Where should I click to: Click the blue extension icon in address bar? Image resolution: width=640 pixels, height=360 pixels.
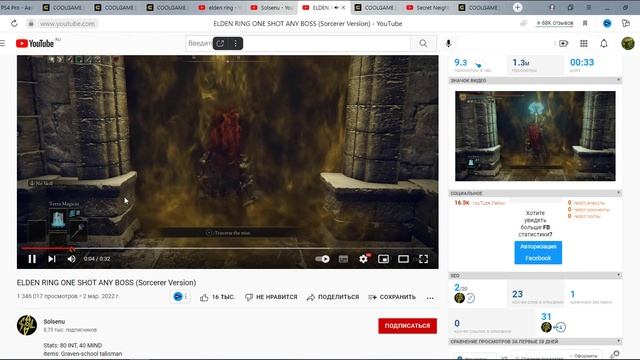(607, 24)
